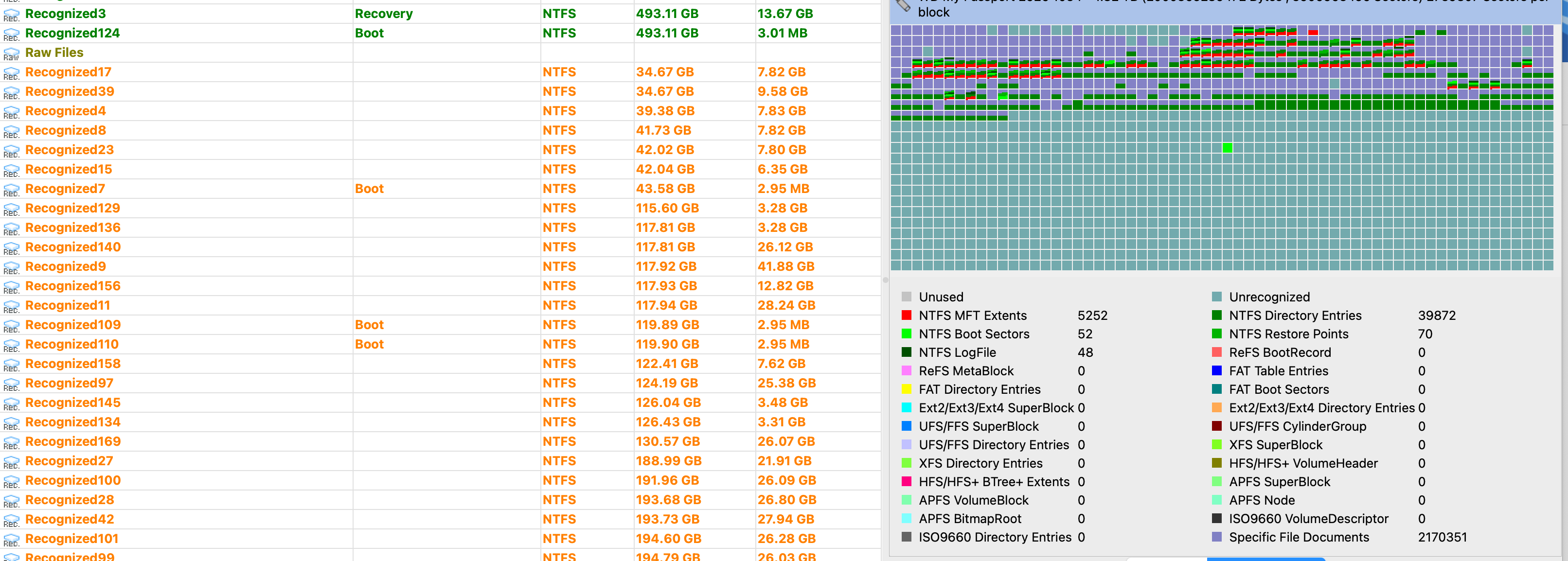
Task: Click the partition icon beside Recognized11
Action: click(x=11, y=306)
